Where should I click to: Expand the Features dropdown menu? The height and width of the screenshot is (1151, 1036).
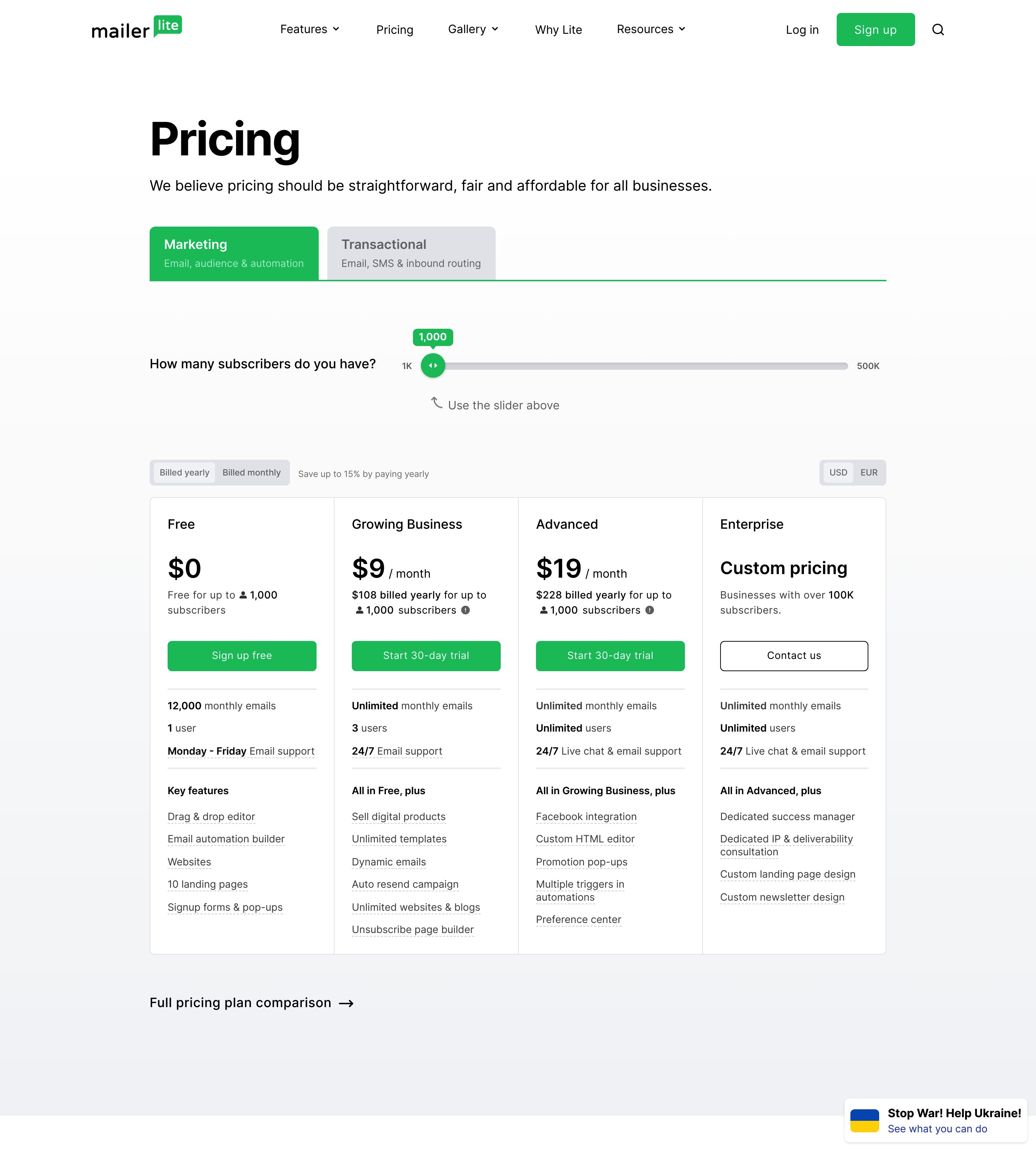pyautogui.click(x=310, y=29)
